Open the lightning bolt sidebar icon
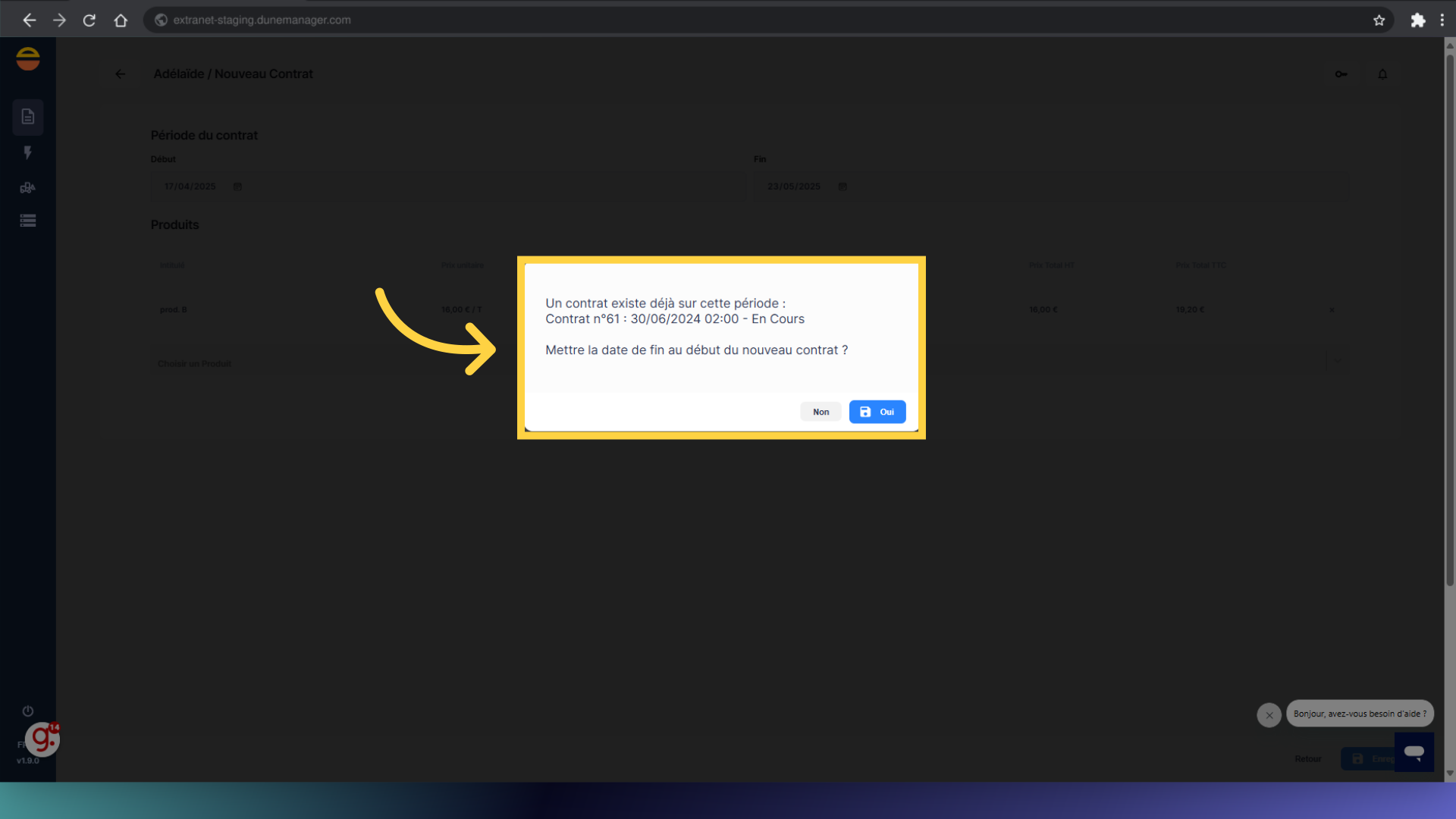The height and width of the screenshot is (819, 1456). pyautogui.click(x=28, y=152)
